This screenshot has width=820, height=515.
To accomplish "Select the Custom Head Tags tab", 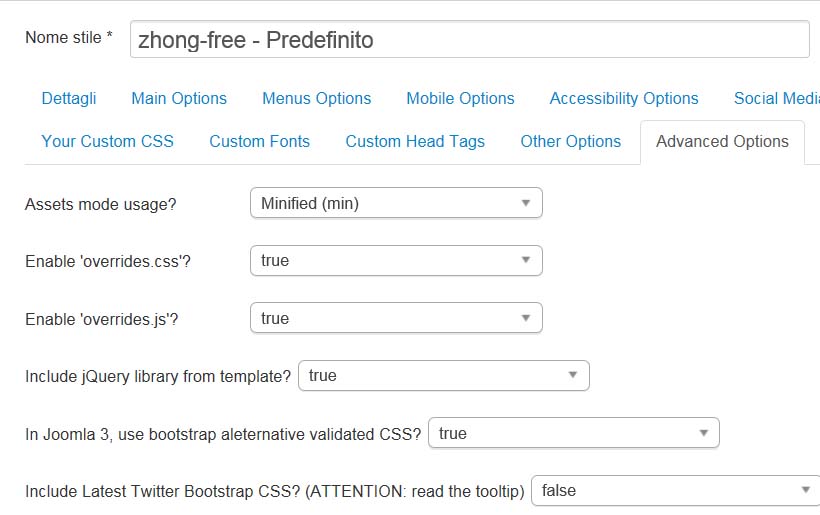I will 415,141.
